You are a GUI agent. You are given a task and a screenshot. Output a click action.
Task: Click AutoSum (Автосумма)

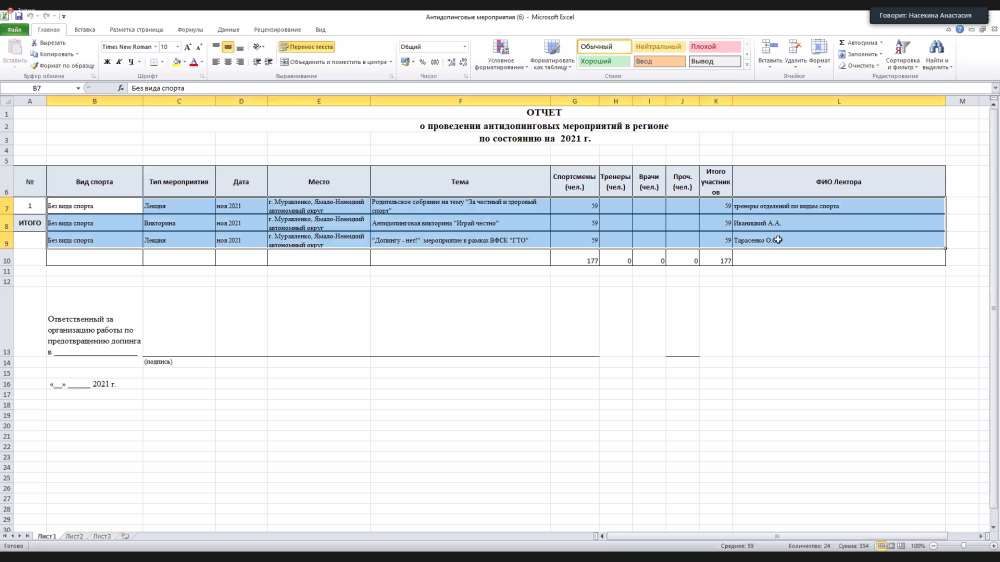pos(860,43)
